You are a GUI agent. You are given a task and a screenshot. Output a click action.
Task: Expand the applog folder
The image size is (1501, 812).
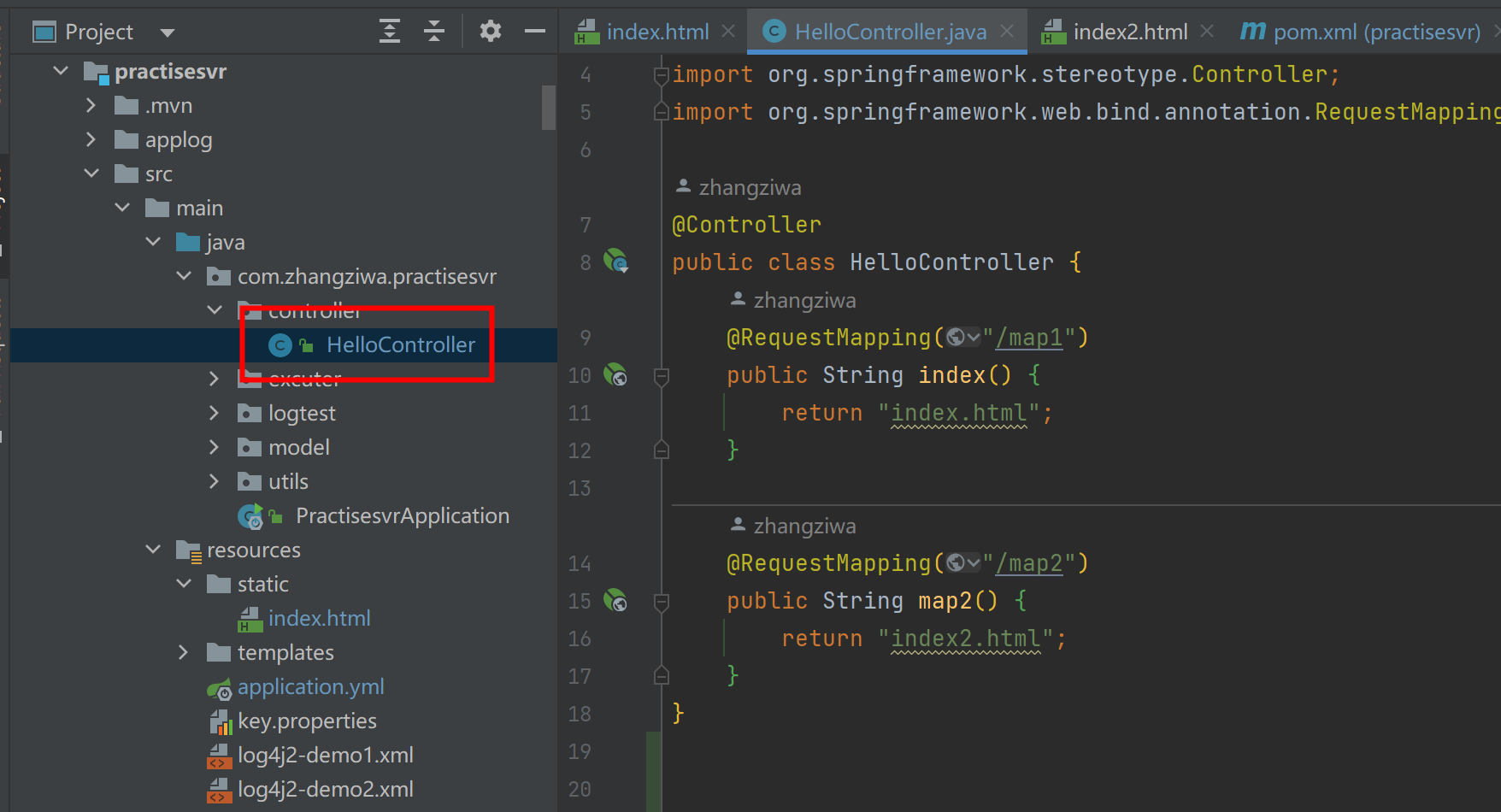[91, 139]
